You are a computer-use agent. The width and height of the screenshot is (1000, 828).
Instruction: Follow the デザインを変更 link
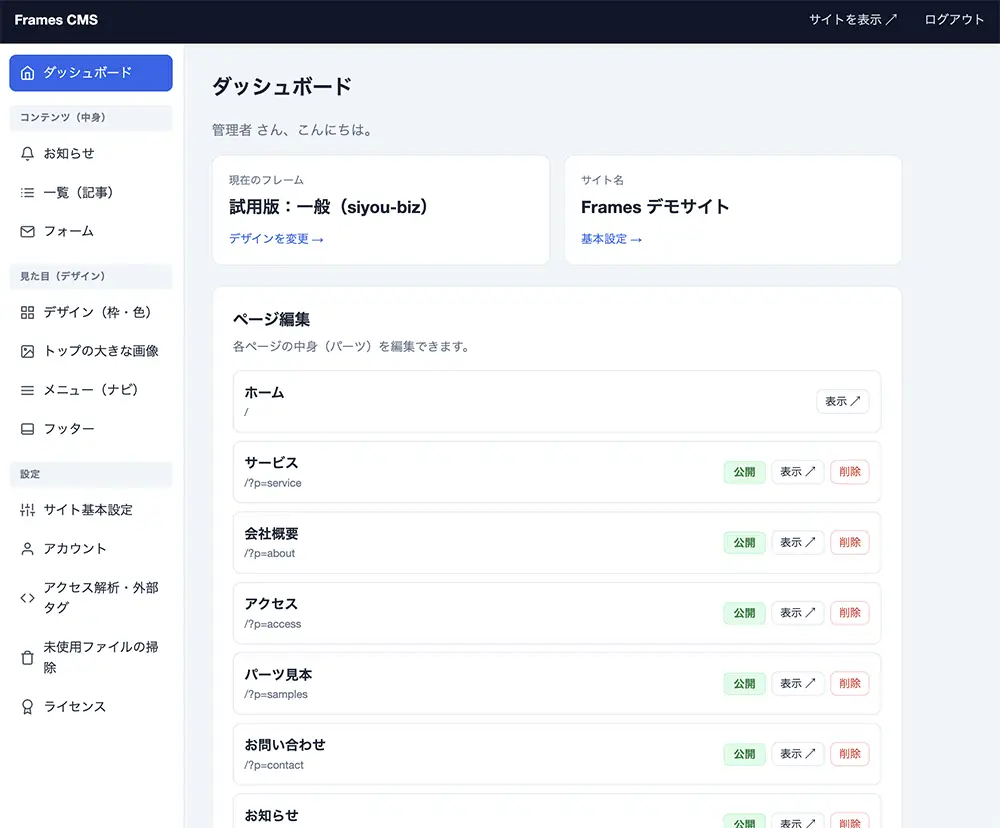tap(276, 239)
